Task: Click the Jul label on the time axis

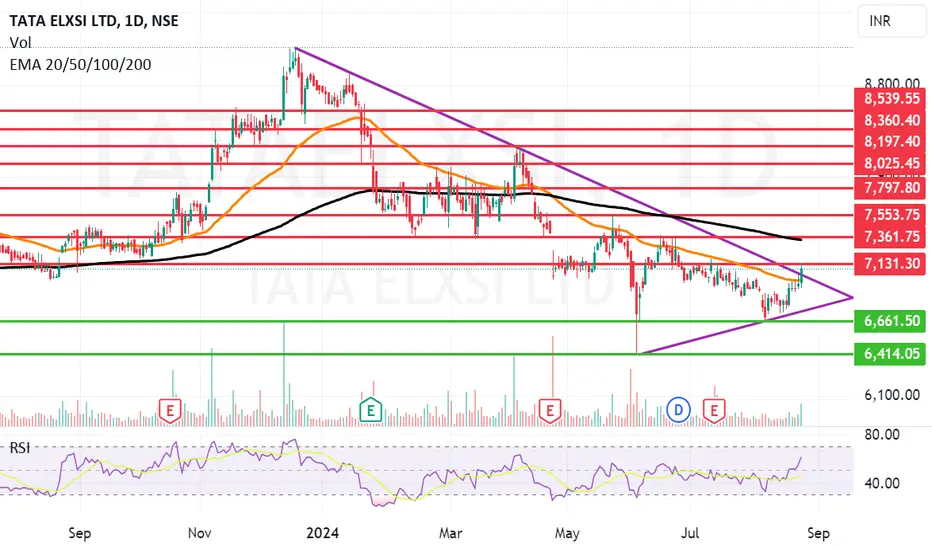Action: tap(689, 533)
